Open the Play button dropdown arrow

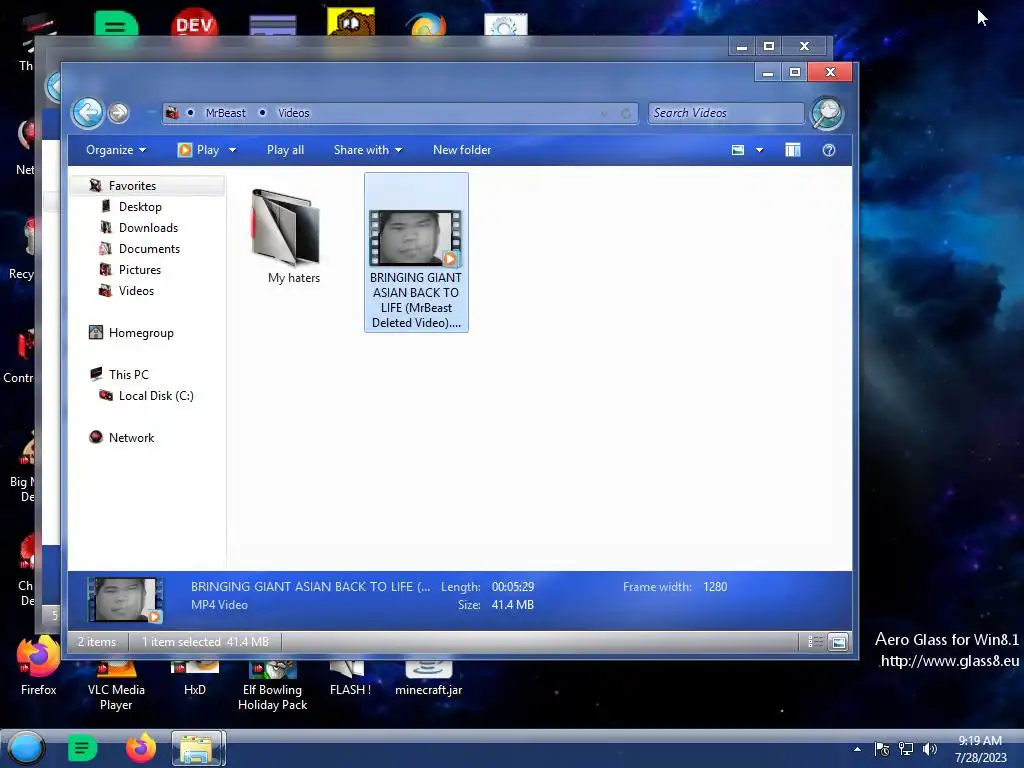coord(232,150)
